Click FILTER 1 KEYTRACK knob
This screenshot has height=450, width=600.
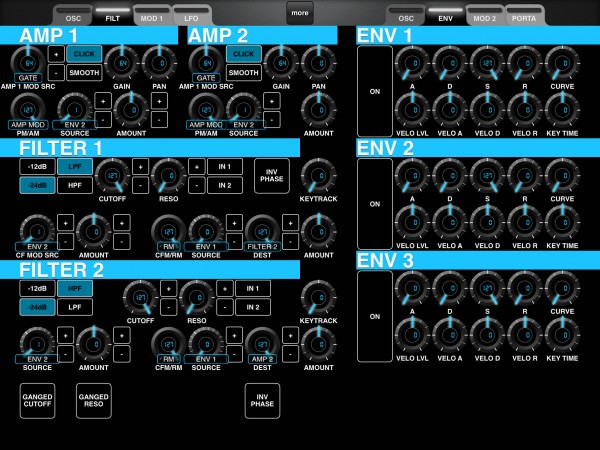tap(319, 176)
